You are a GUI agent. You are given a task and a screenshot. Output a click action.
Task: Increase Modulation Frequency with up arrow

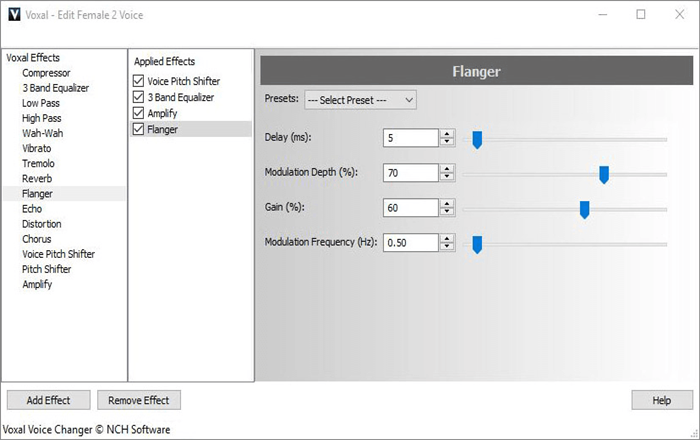point(447,238)
